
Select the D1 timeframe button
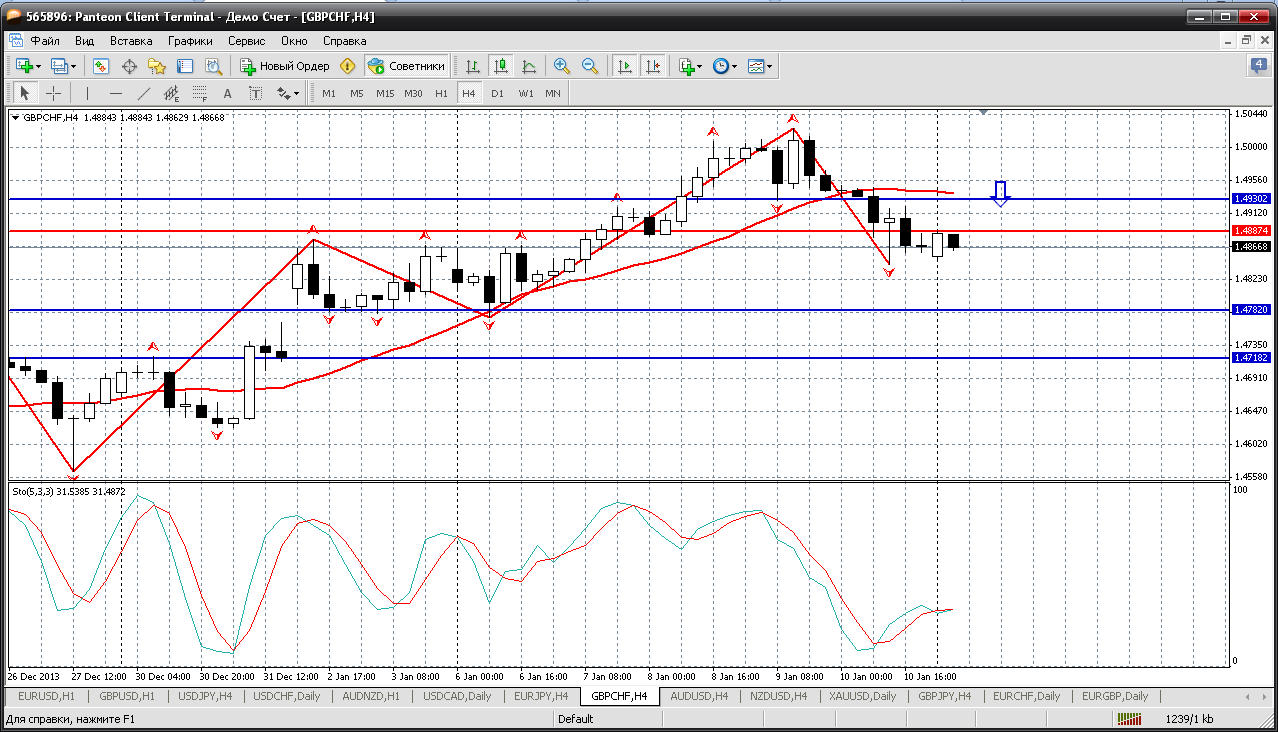point(497,93)
